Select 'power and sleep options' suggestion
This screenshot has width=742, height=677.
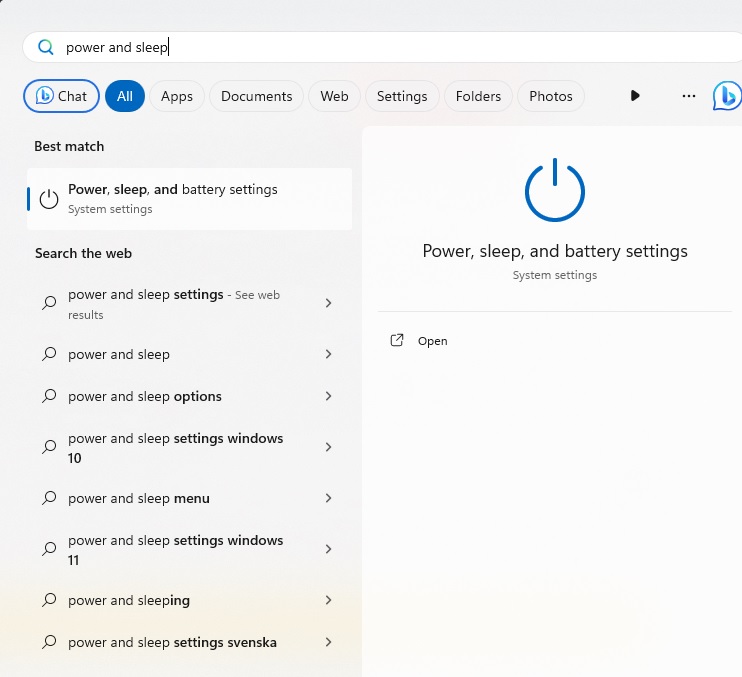click(189, 396)
